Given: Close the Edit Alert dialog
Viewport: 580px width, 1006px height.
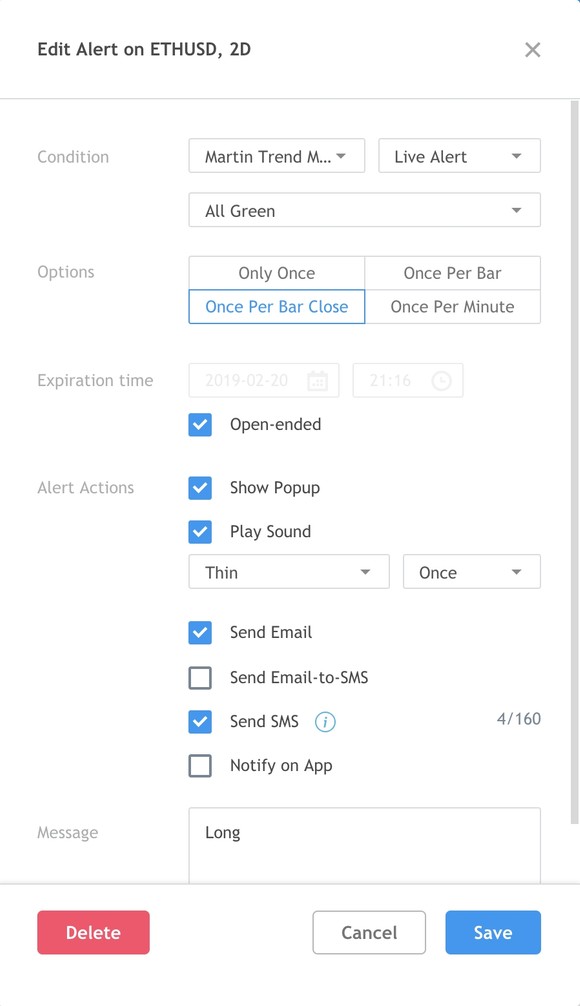Looking at the screenshot, I should 533,49.
